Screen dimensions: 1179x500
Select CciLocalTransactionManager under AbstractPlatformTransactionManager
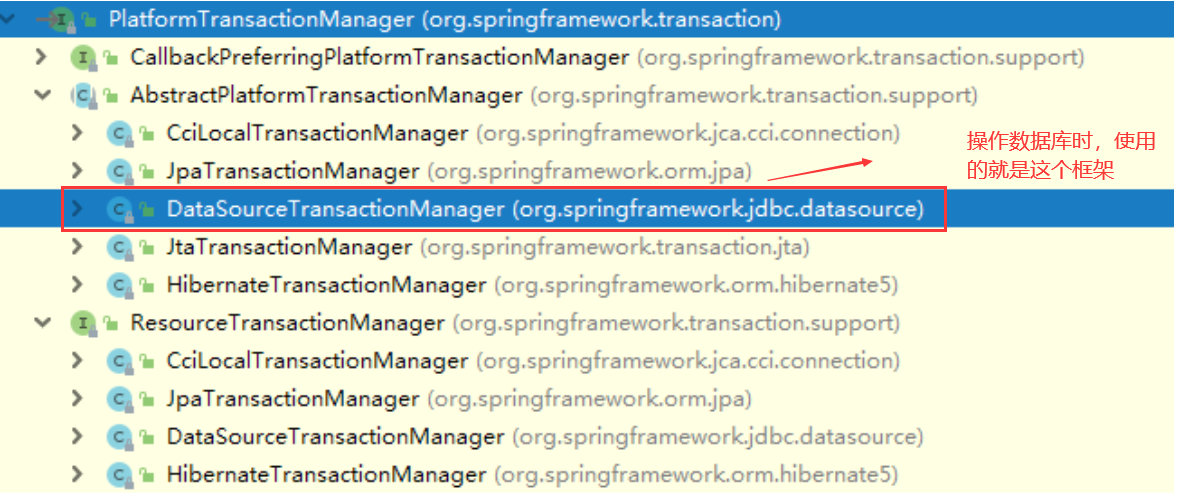(x=317, y=133)
